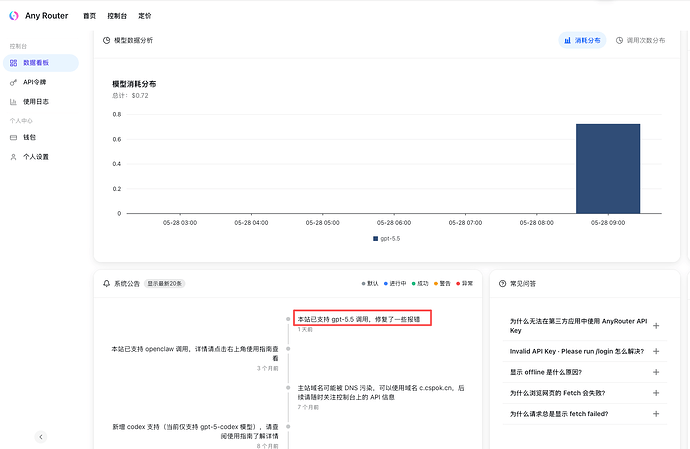The height and width of the screenshot is (449, 690).
Task: Click the 个人设置 person icon
Action: 14,157
